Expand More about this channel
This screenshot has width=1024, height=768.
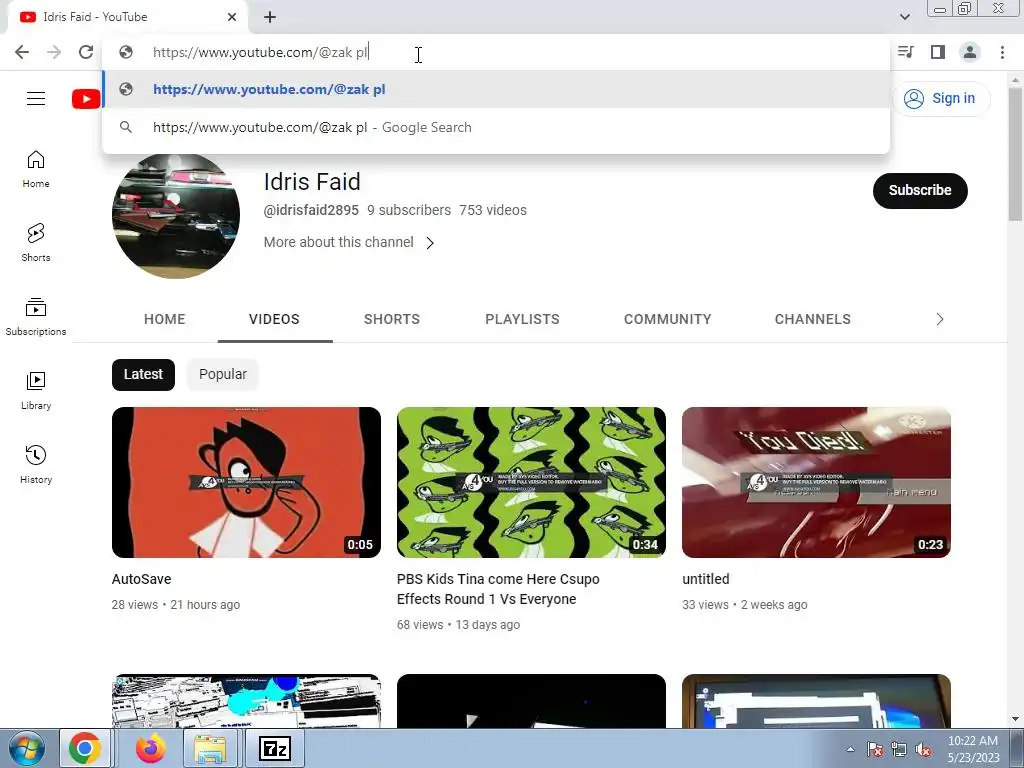(349, 242)
